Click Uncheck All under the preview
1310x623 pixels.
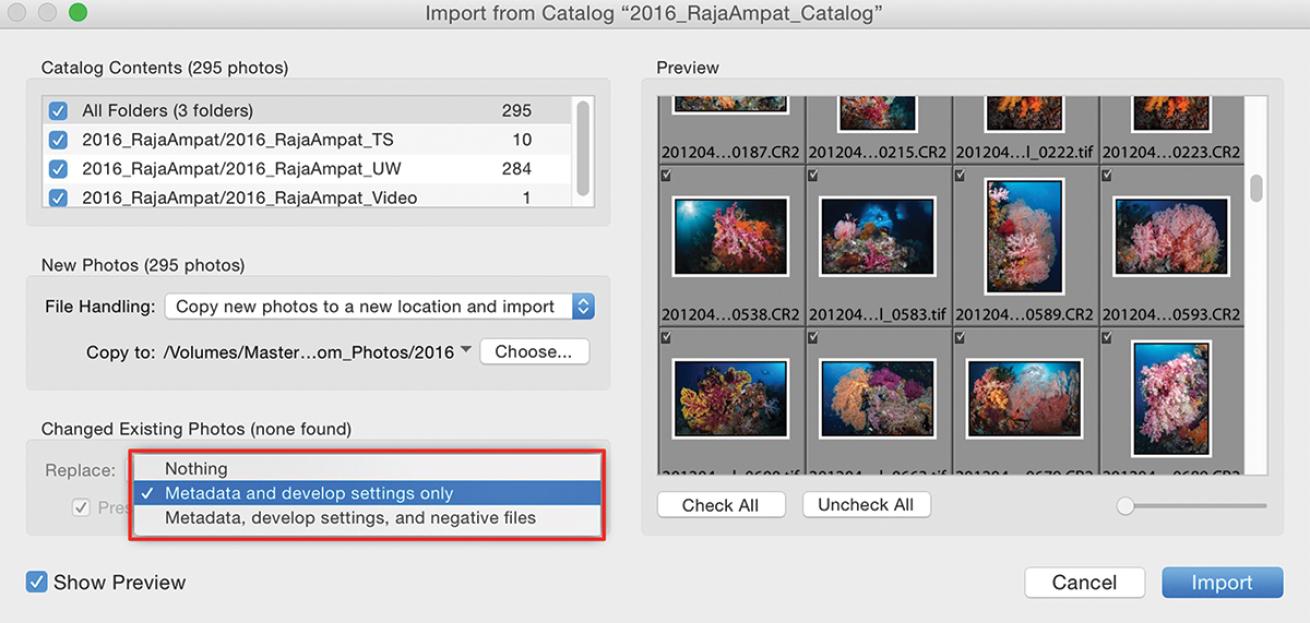click(866, 505)
